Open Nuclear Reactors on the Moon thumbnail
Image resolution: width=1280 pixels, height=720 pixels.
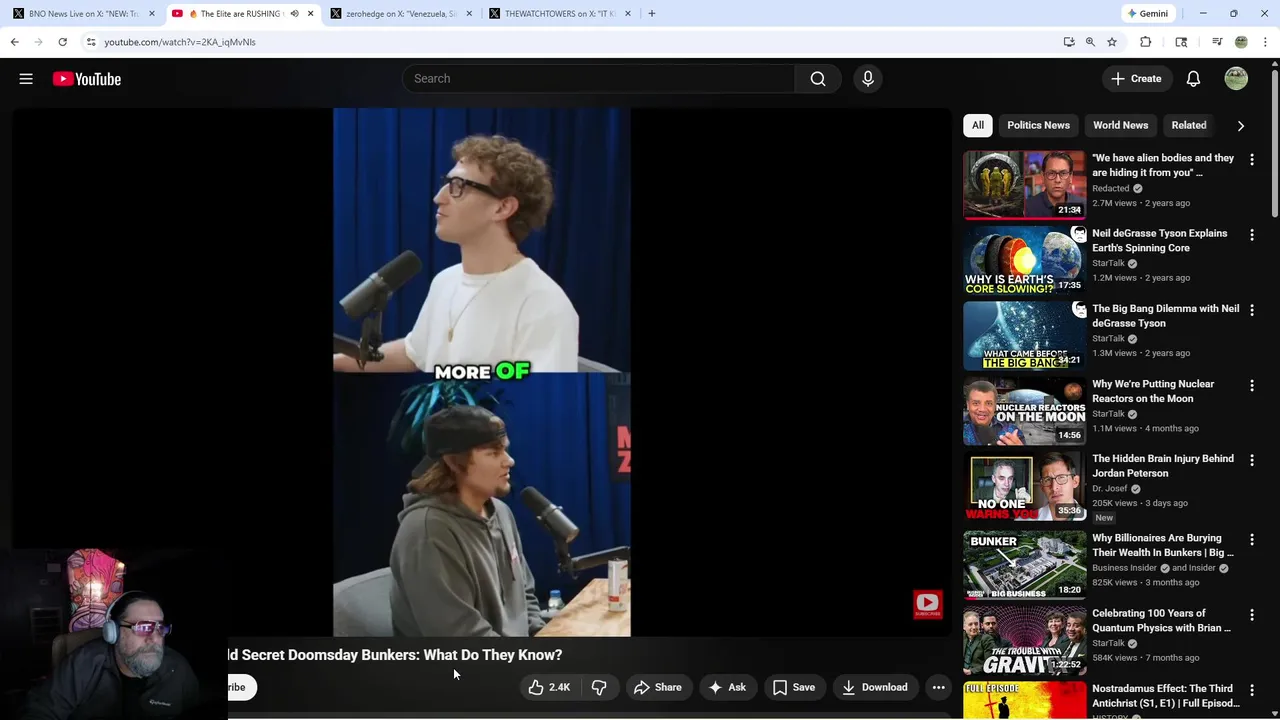tap(1024, 410)
